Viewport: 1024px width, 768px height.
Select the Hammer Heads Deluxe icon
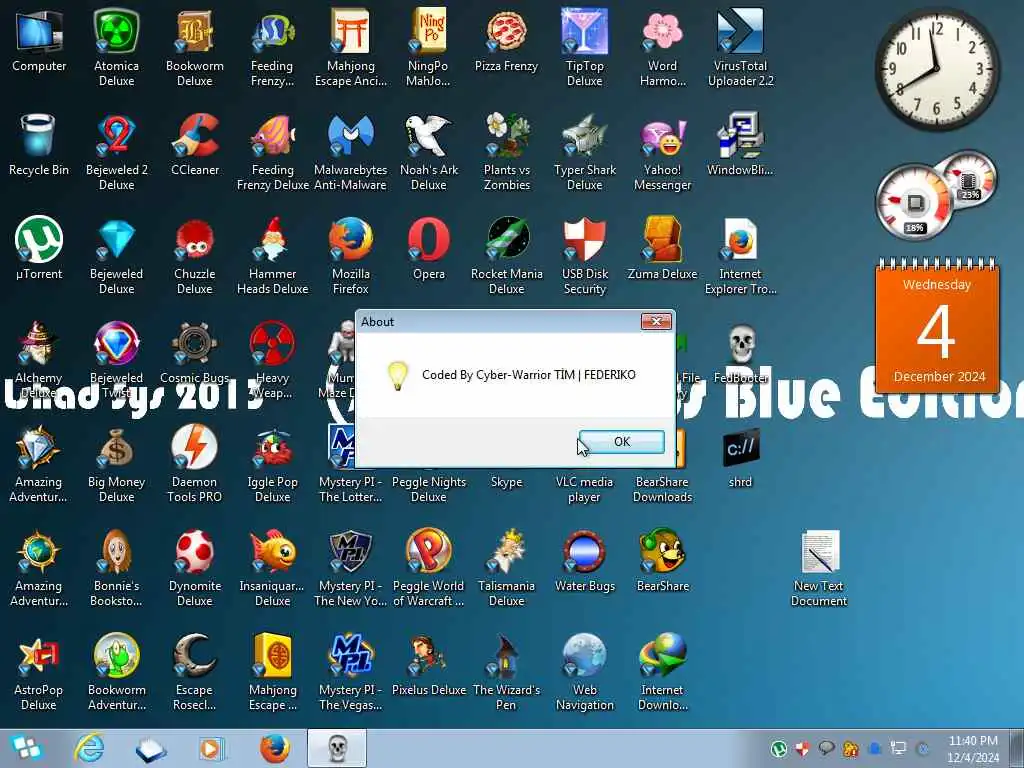pos(272,256)
